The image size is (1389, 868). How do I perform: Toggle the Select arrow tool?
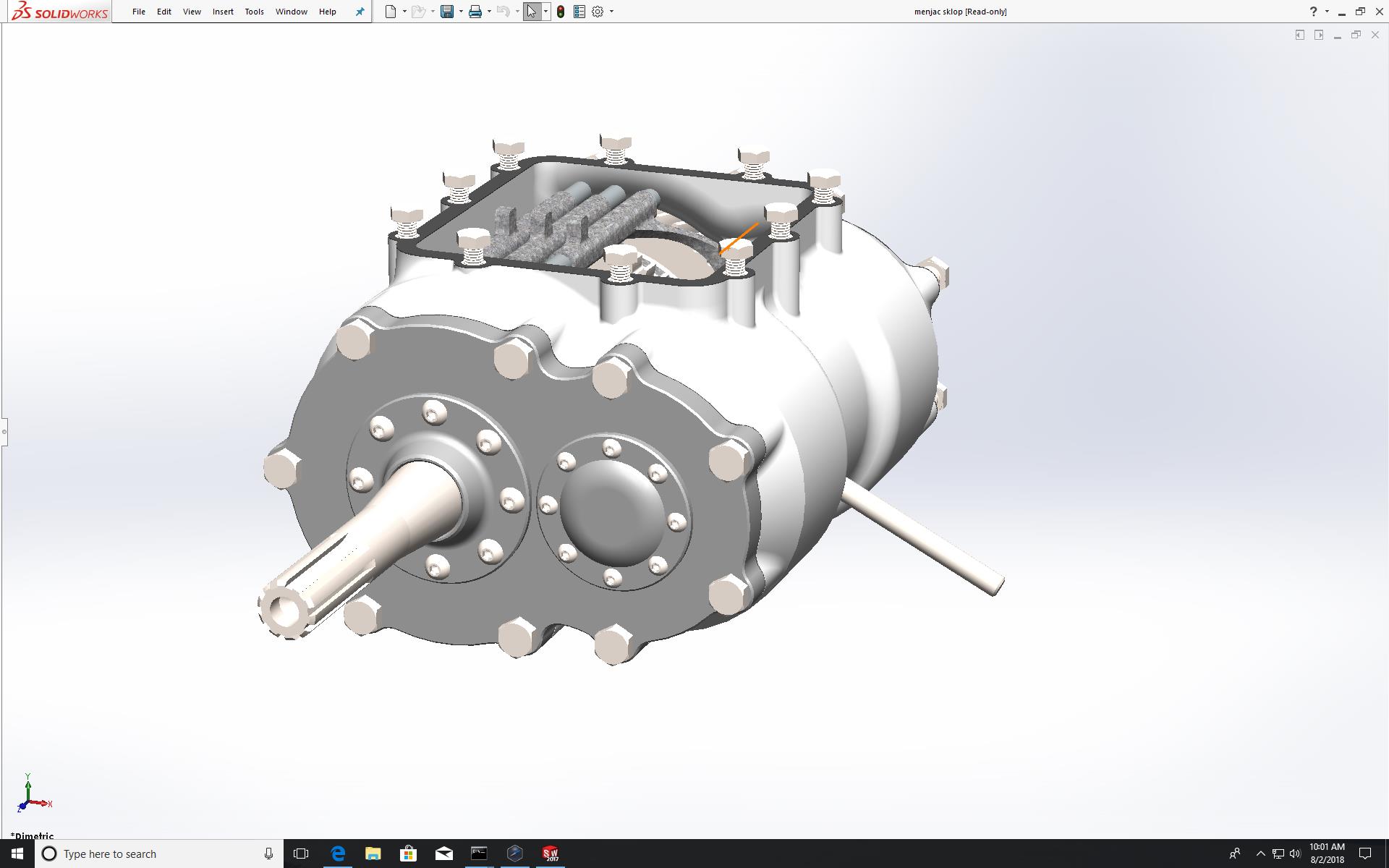[532, 12]
